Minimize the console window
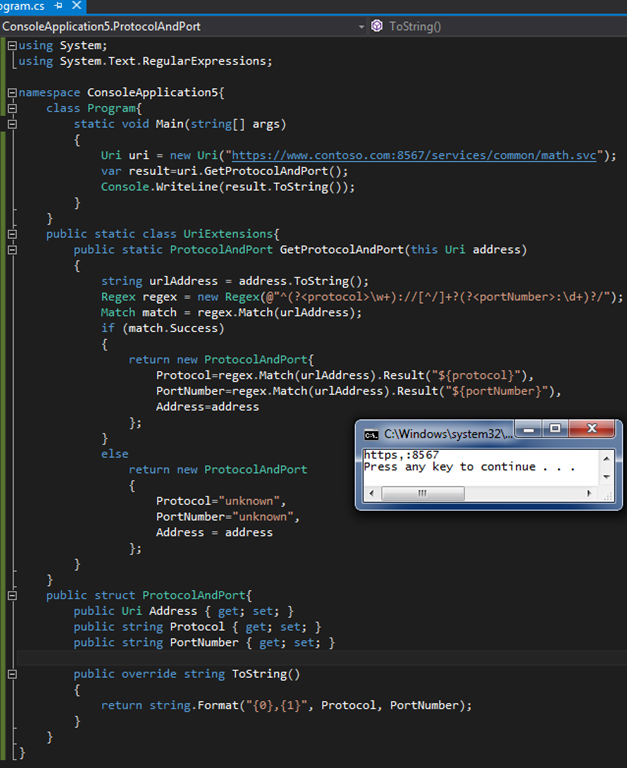This screenshot has height=768, width=627. point(528,429)
